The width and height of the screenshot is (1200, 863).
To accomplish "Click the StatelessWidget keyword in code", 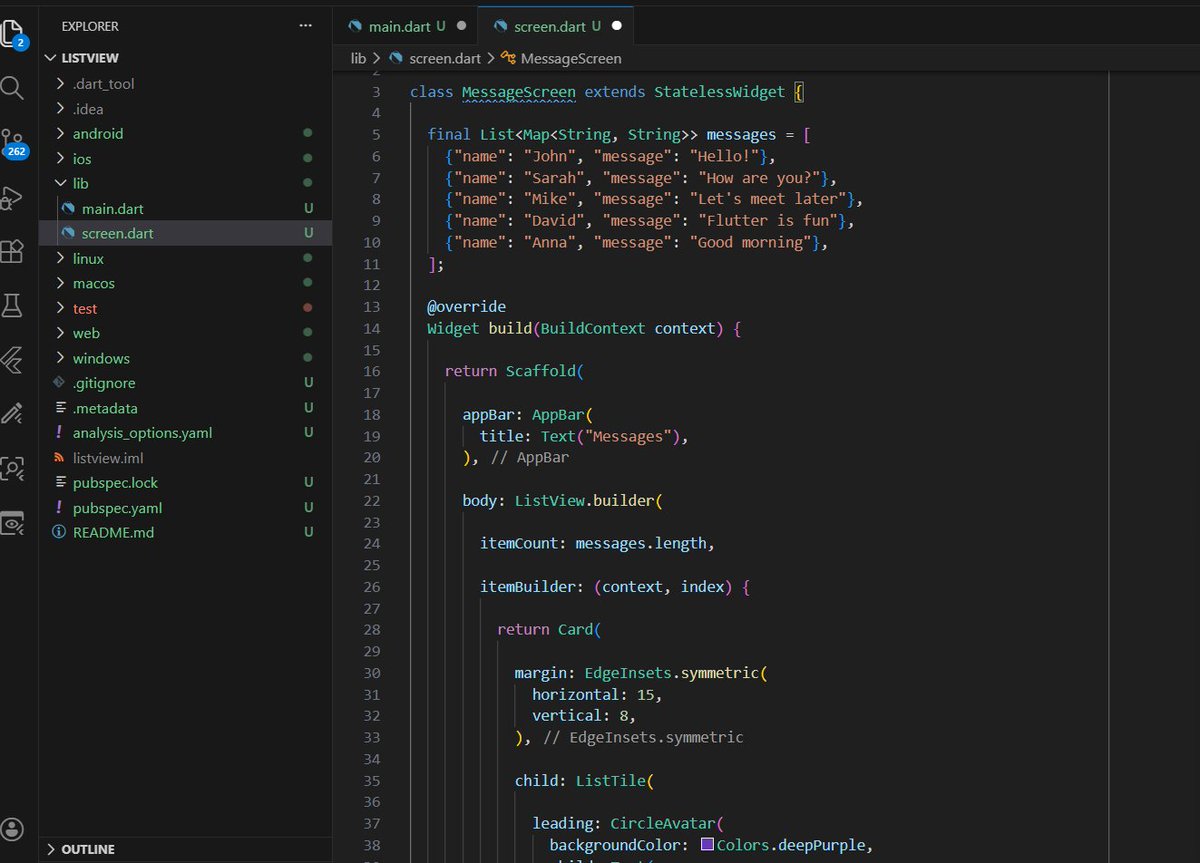I will click(x=719, y=92).
